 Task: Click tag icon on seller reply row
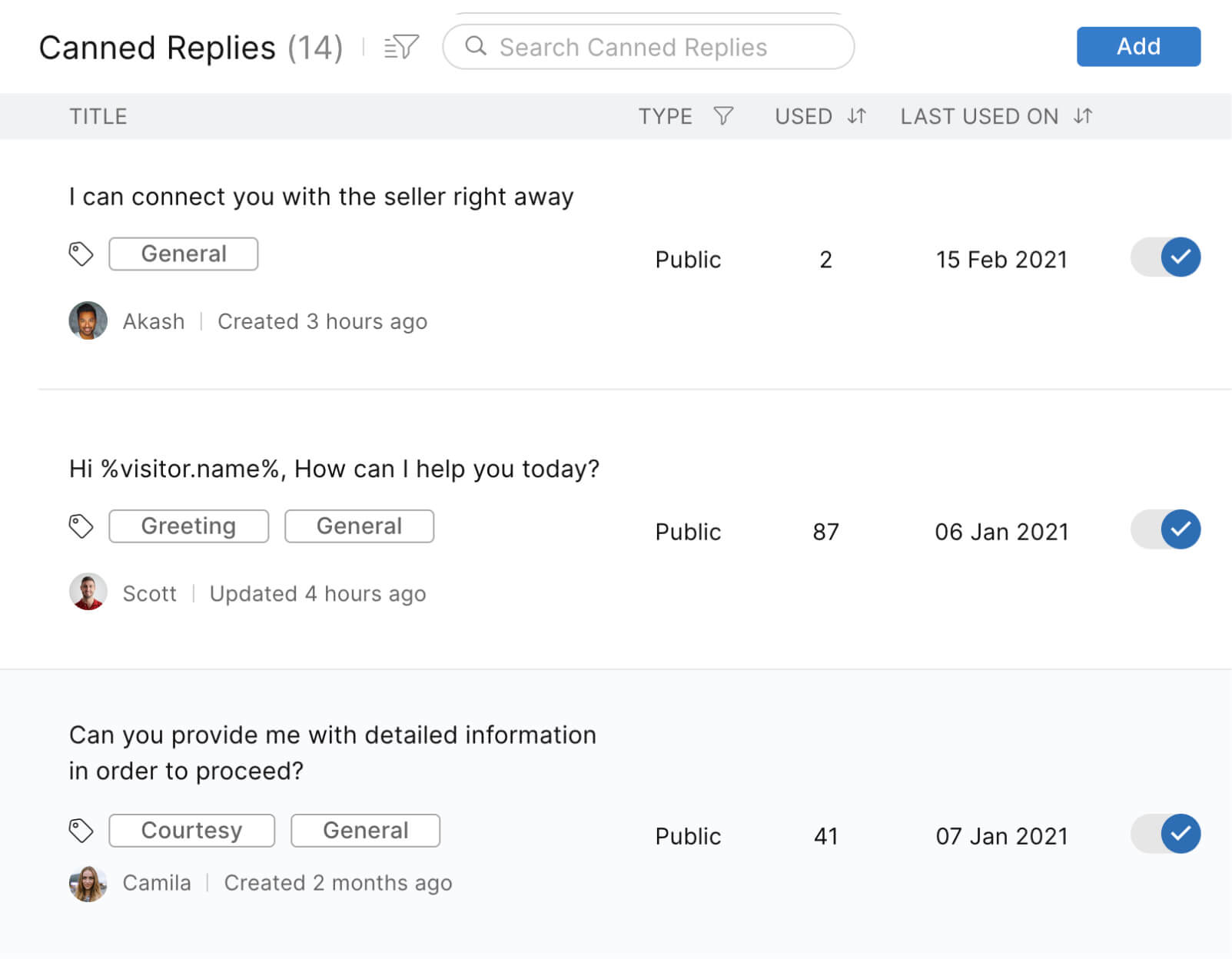pyautogui.click(x=81, y=254)
